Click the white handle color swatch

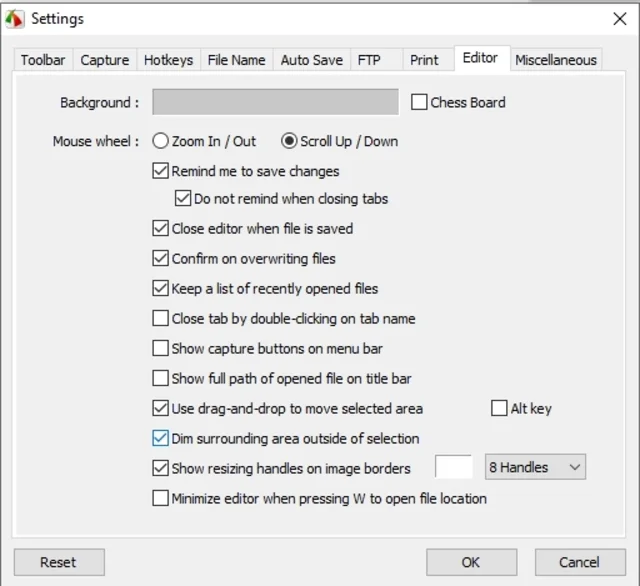point(453,467)
